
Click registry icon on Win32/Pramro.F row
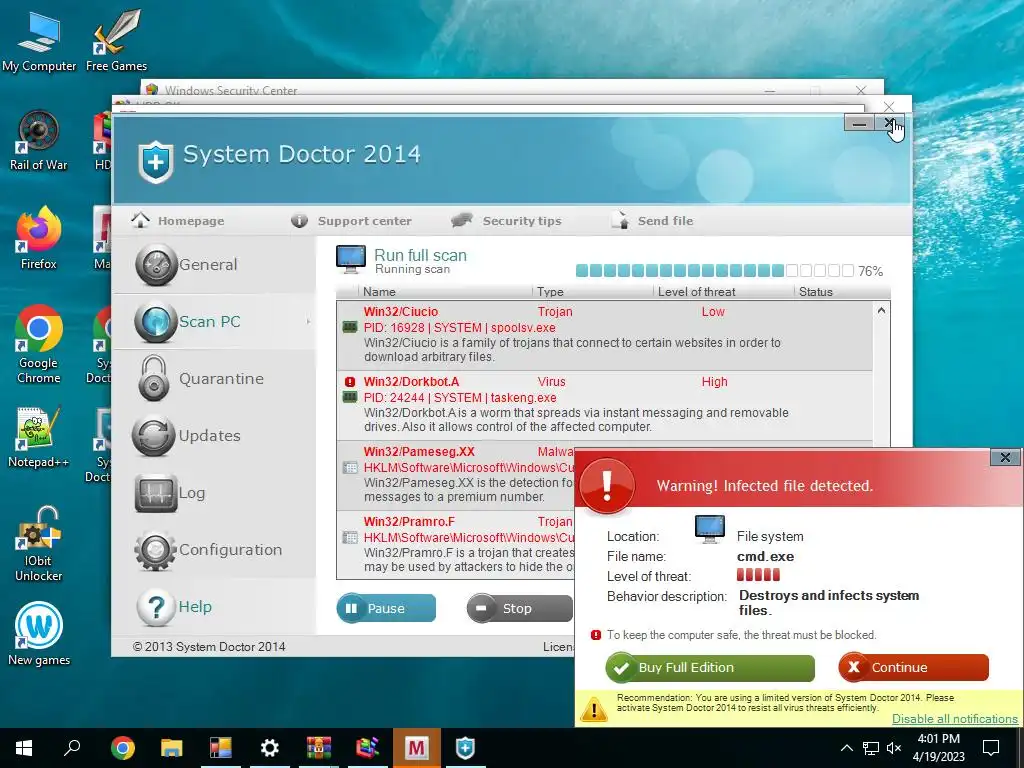click(350, 537)
